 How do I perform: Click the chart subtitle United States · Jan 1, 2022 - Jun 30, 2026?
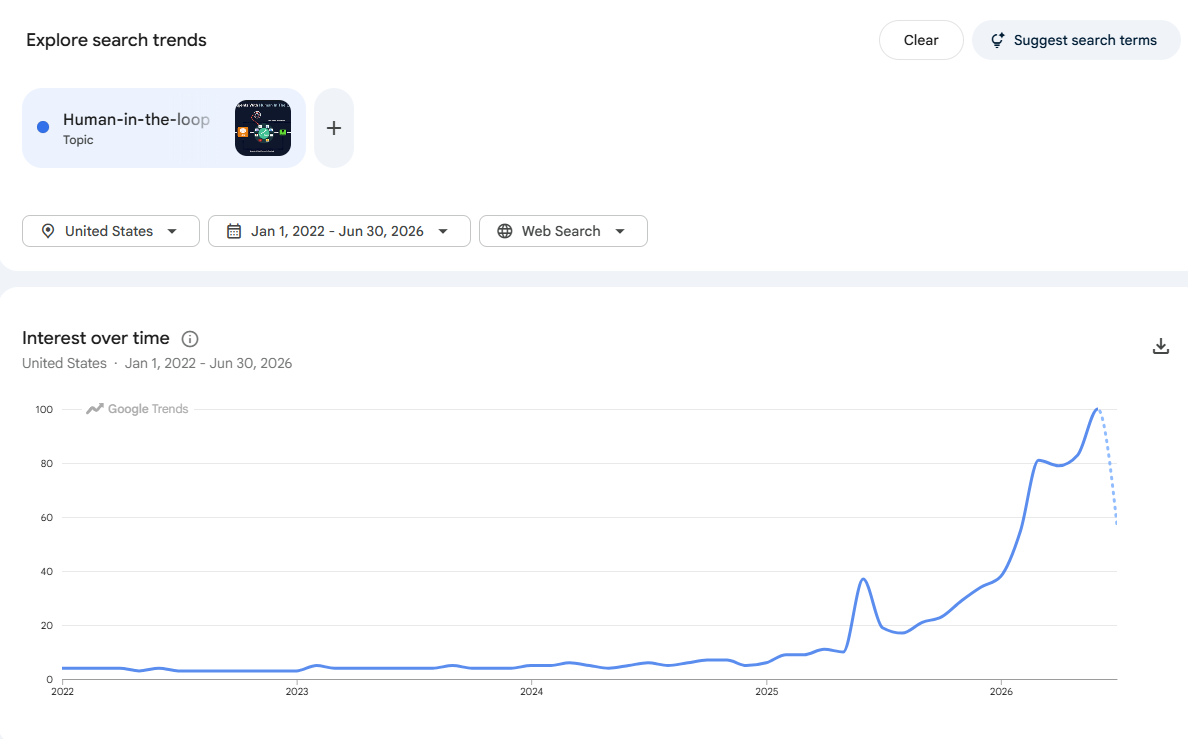157,363
